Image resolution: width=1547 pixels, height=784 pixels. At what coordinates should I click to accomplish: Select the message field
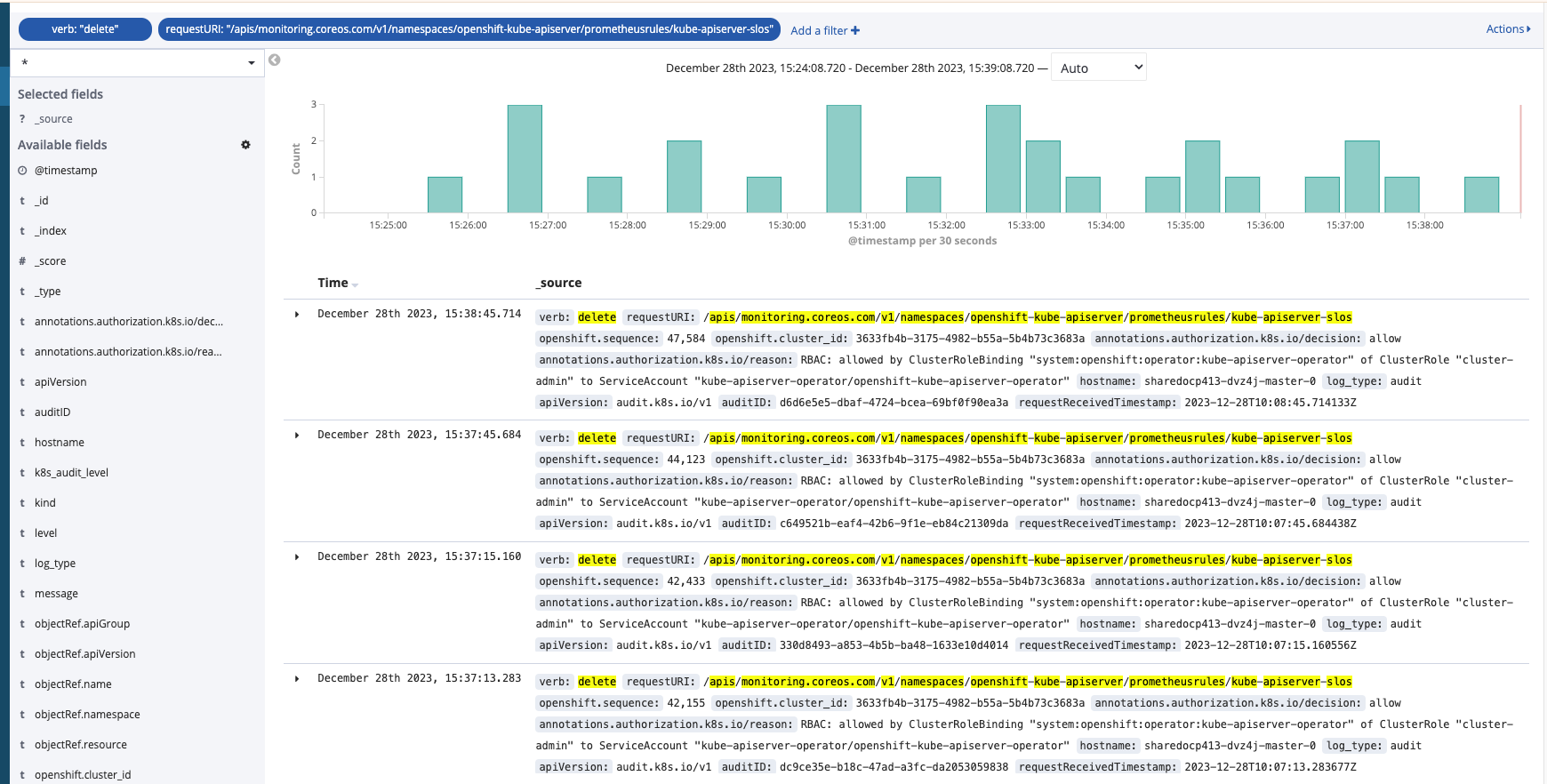56,594
